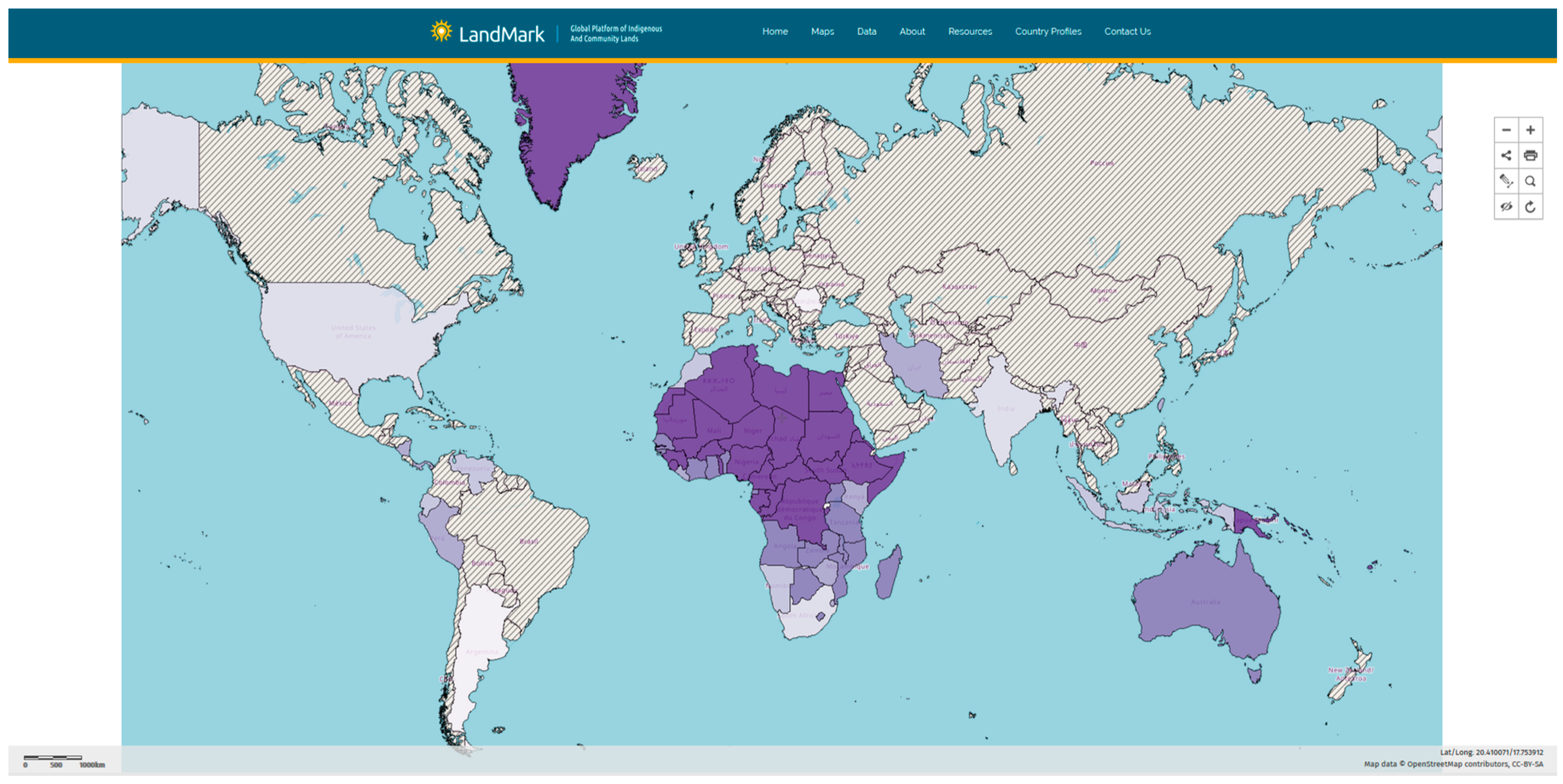Click the LandMark sun logo
This screenshot has width=1563, height=784.
point(441,32)
